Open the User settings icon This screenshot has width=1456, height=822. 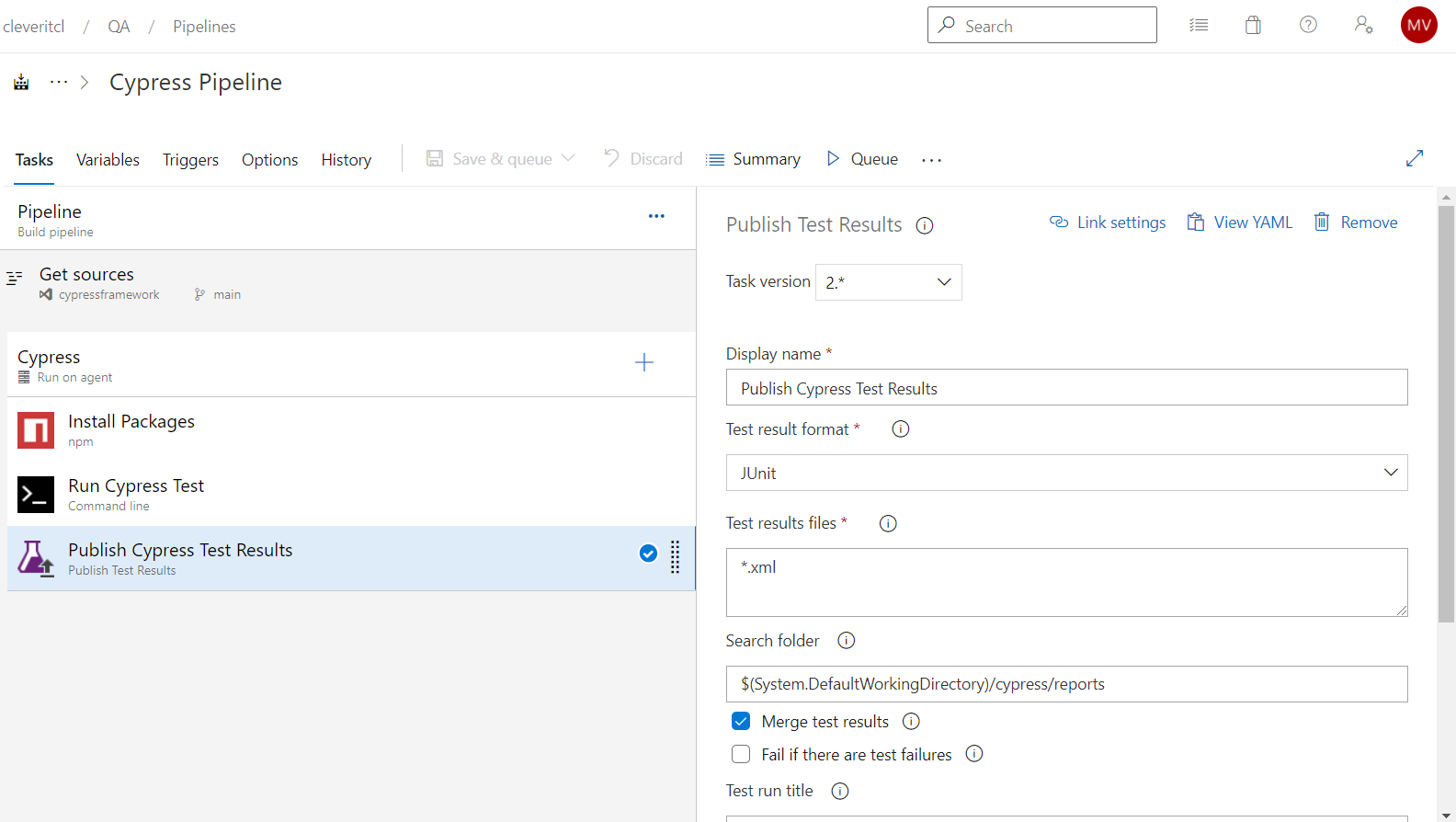[1363, 26]
